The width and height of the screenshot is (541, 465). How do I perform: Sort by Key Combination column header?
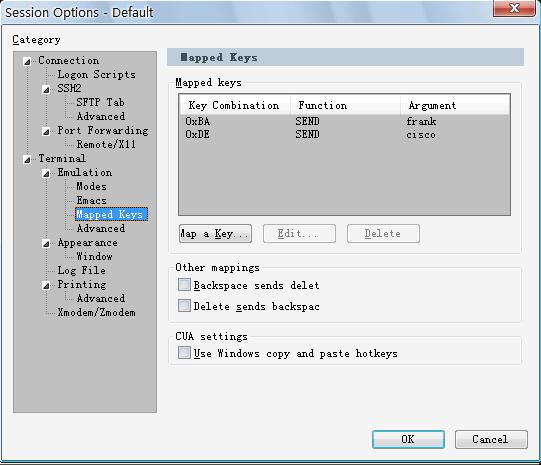pos(235,105)
